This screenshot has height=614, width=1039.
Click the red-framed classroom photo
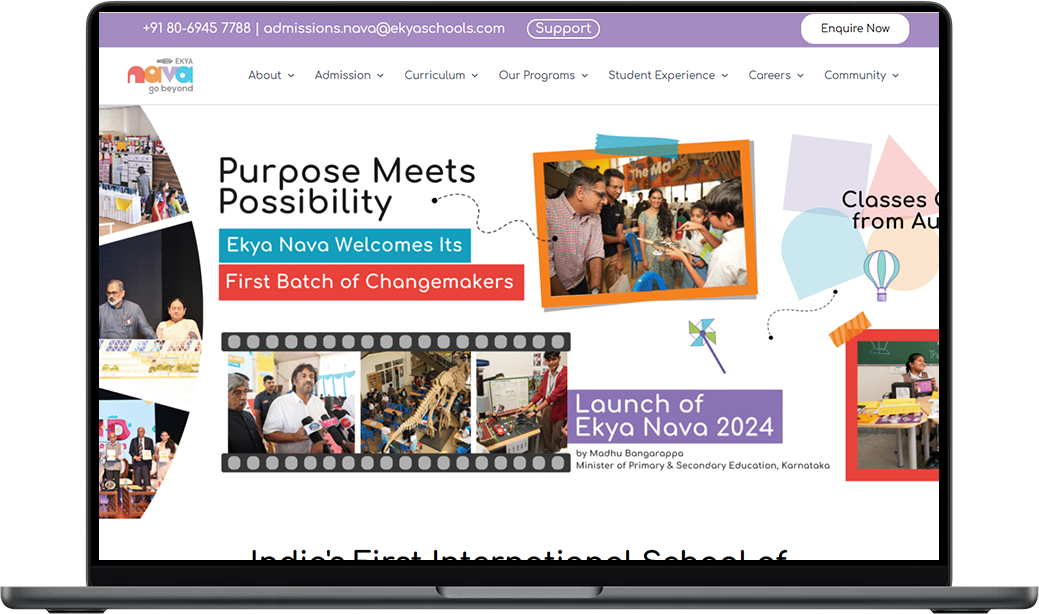point(893,405)
